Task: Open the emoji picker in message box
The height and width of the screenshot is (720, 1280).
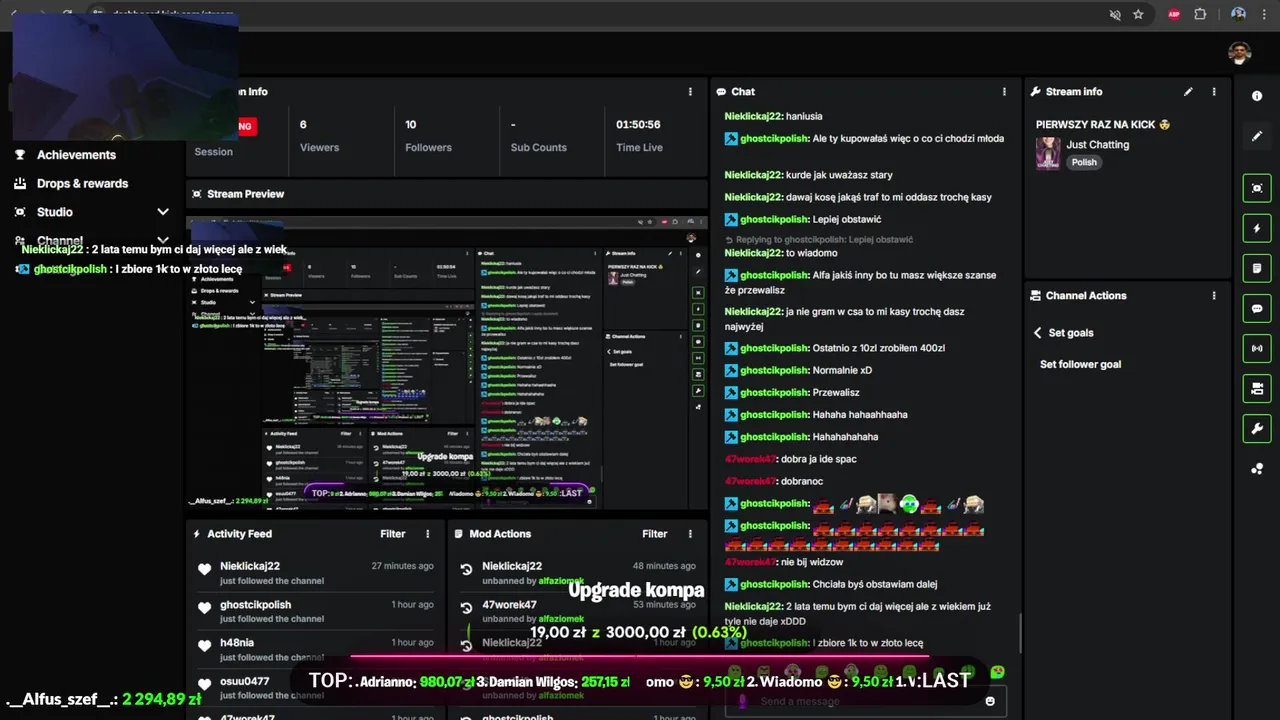Action: (990, 701)
